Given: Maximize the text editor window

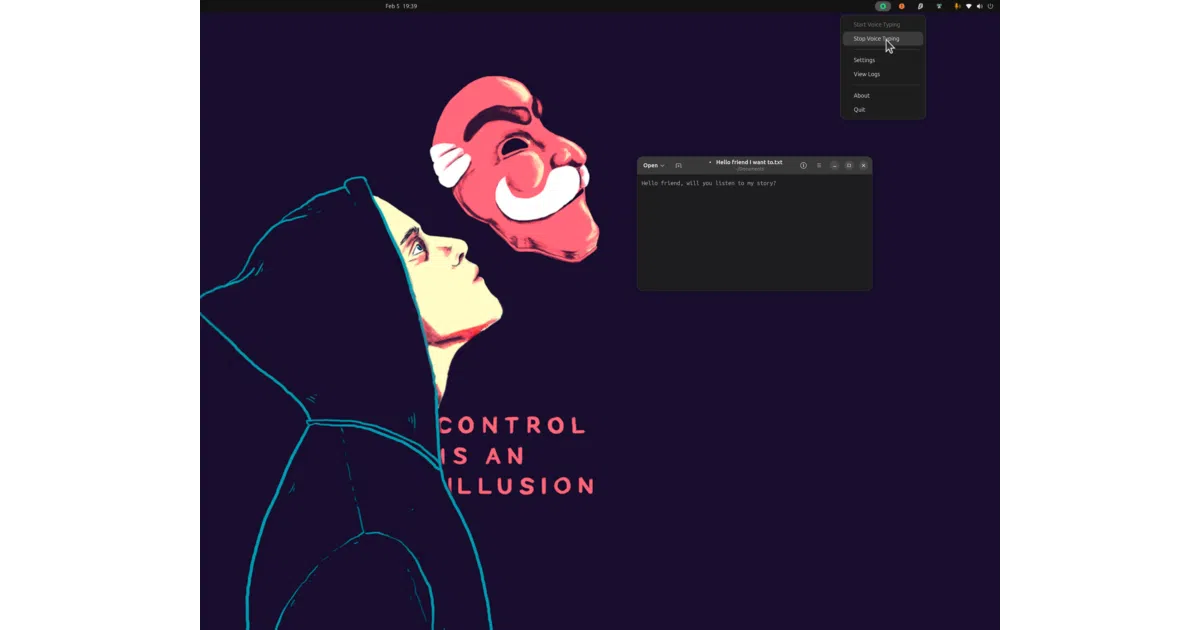Looking at the screenshot, I should coord(849,165).
